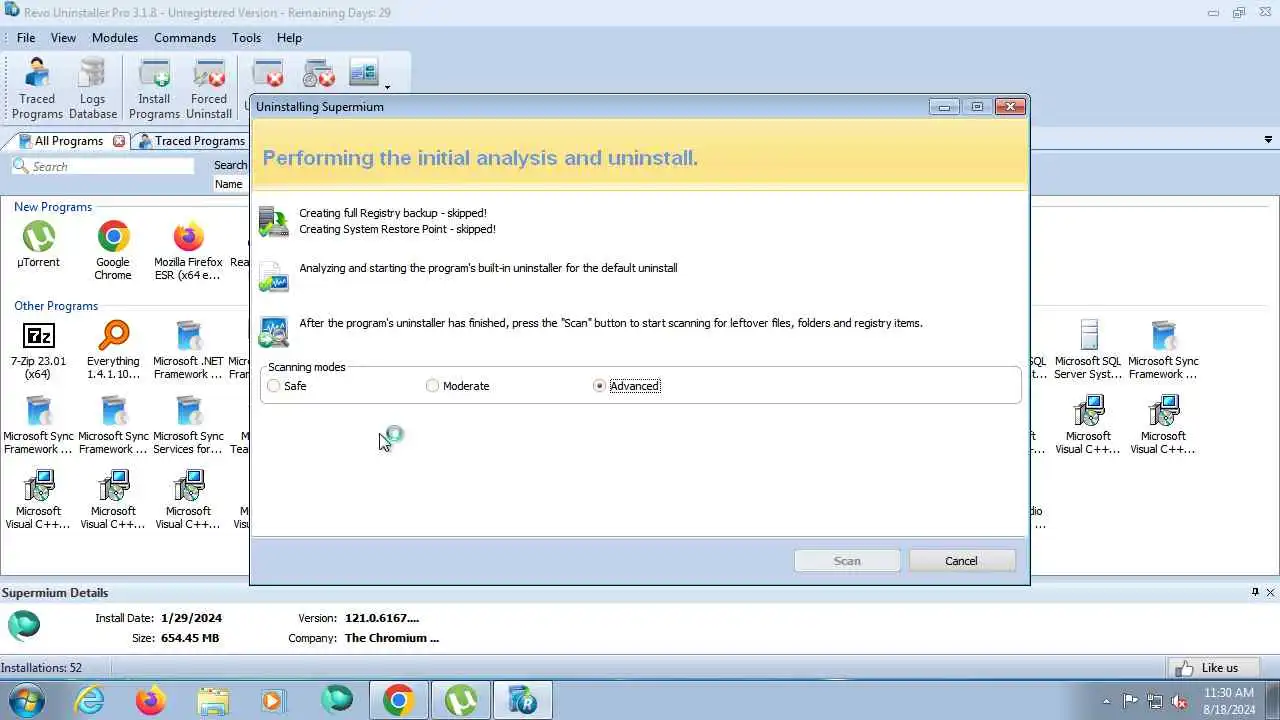Image resolution: width=1280 pixels, height=720 pixels.
Task: Select the Everything 1.4.1 program icon
Action: pyautogui.click(x=113, y=350)
